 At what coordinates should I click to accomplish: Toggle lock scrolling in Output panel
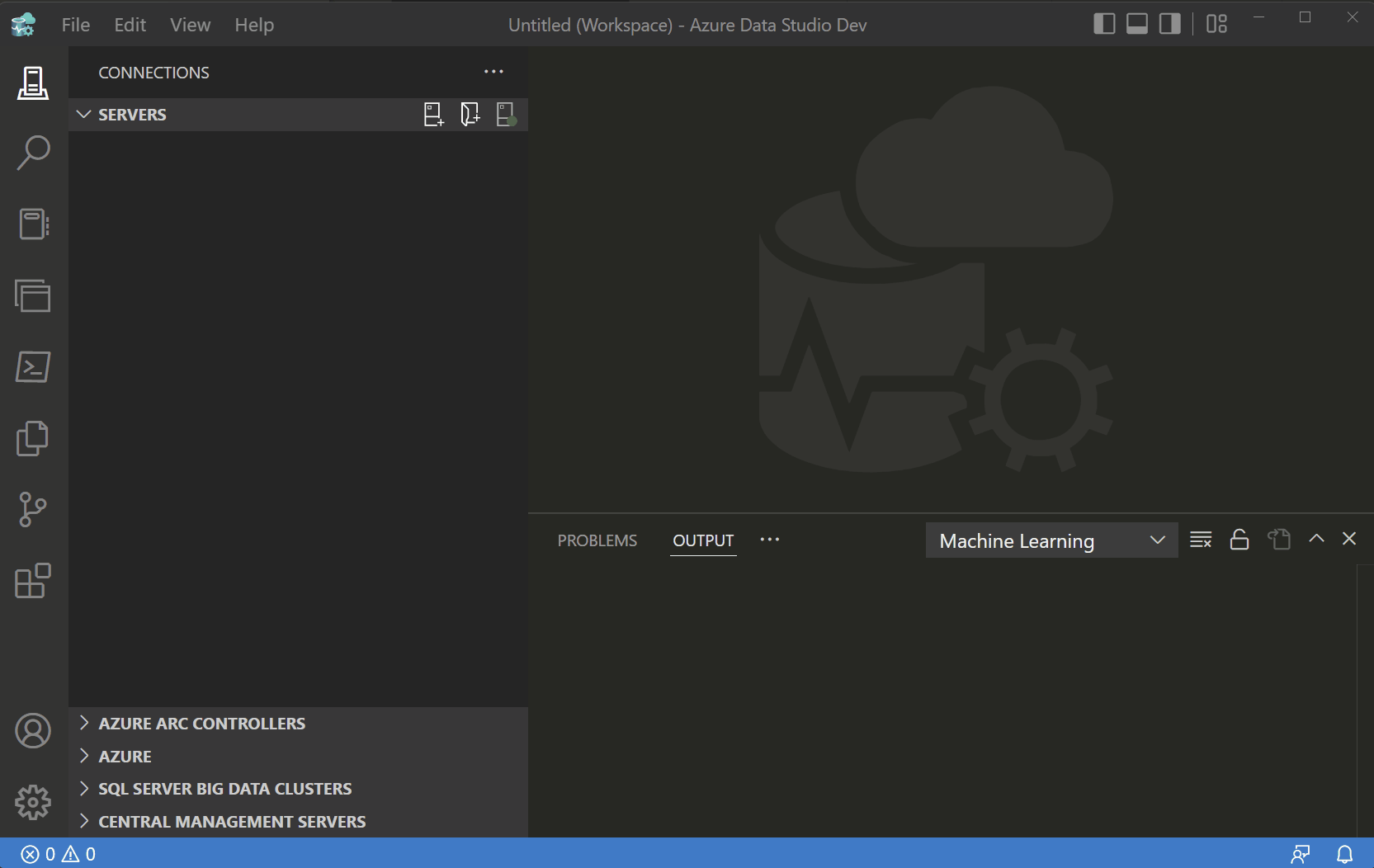(x=1239, y=540)
